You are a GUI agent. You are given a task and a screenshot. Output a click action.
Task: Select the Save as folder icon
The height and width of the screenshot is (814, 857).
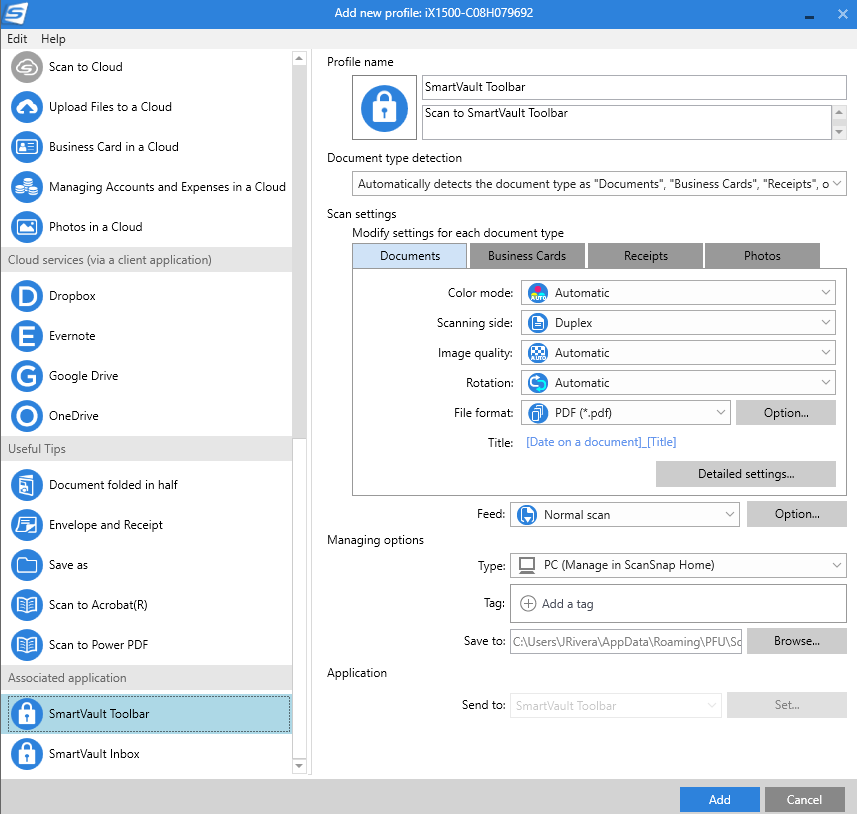(x=27, y=565)
